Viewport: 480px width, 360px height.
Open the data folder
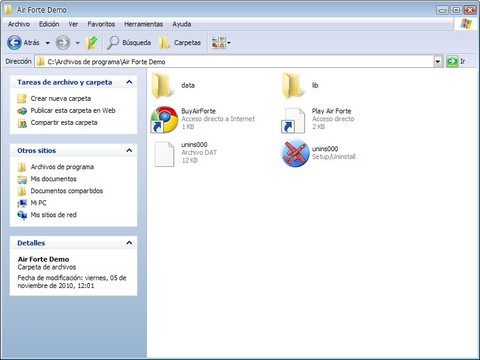pyautogui.click(x=163, y=85)
